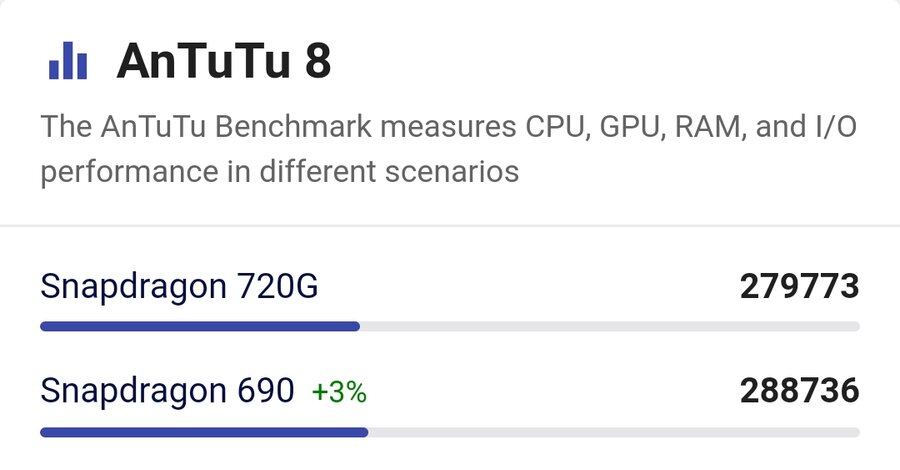Click the 288736 score value
The width and height of the screenshot is (900, 470).
click(x=799, y=391)
